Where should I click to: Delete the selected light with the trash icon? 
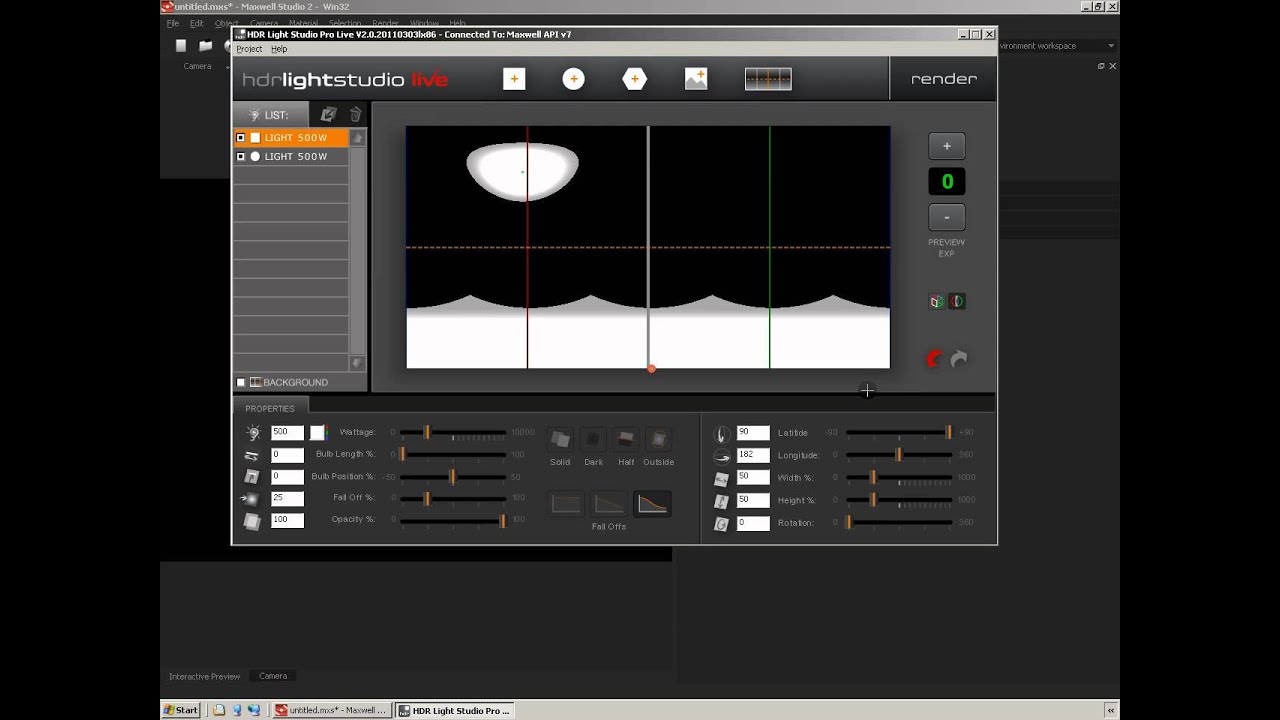355,115
